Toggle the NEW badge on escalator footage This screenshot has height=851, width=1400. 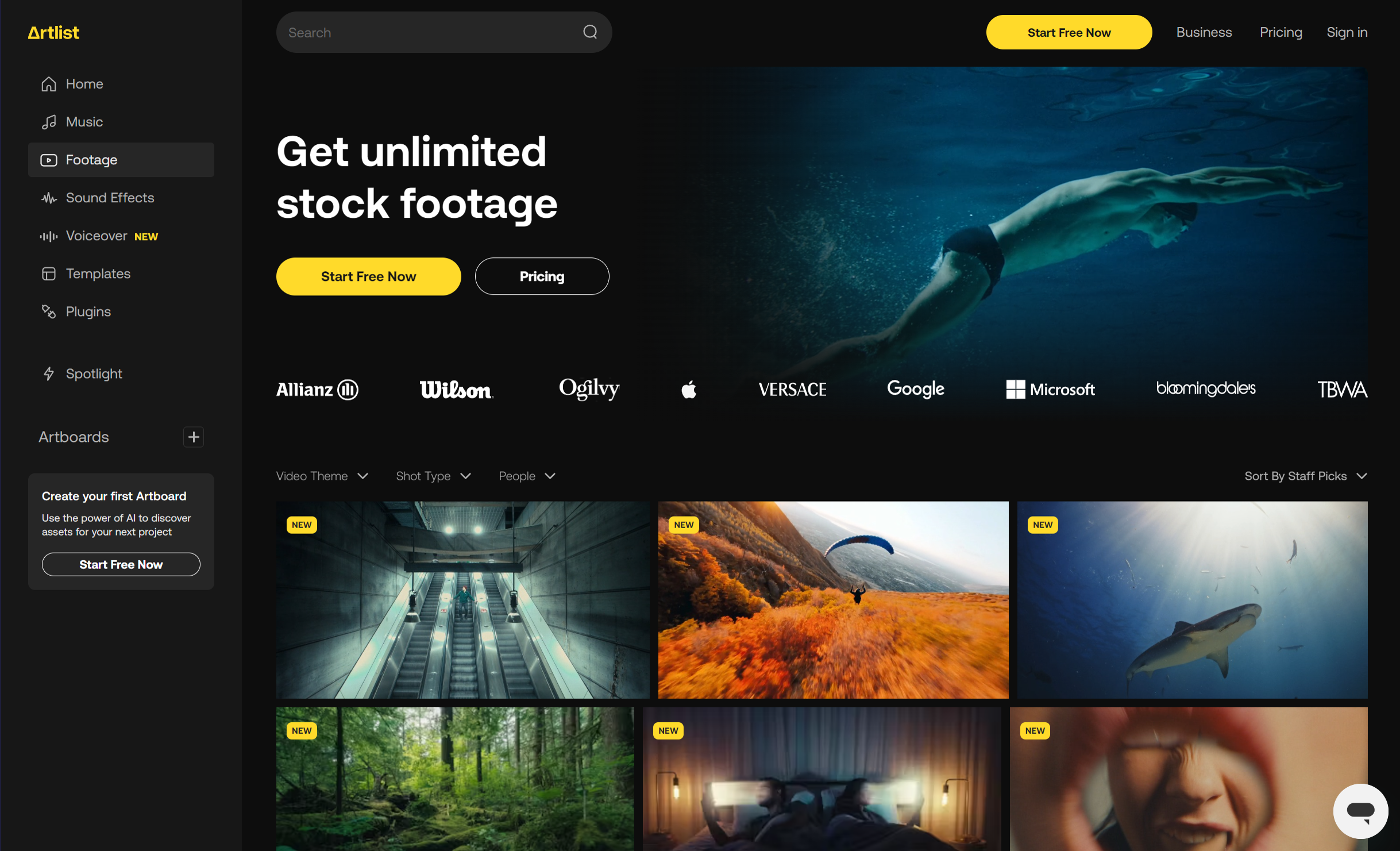[x=302, y=522]
